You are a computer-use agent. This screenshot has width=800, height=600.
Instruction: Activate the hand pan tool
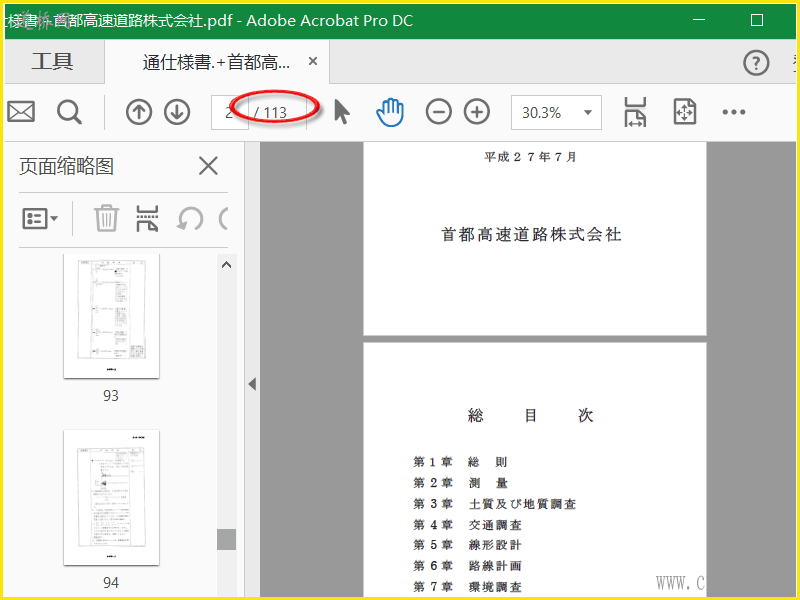coord(390,112)
